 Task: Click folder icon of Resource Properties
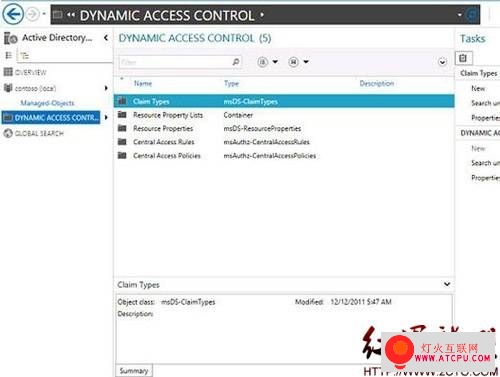(x=122, y=128)
